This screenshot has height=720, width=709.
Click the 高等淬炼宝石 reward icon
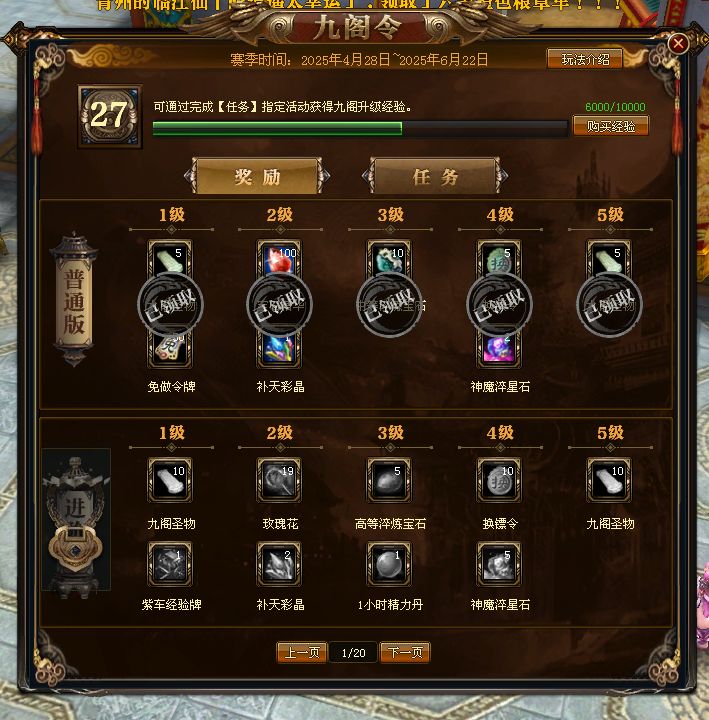(389, 480)
